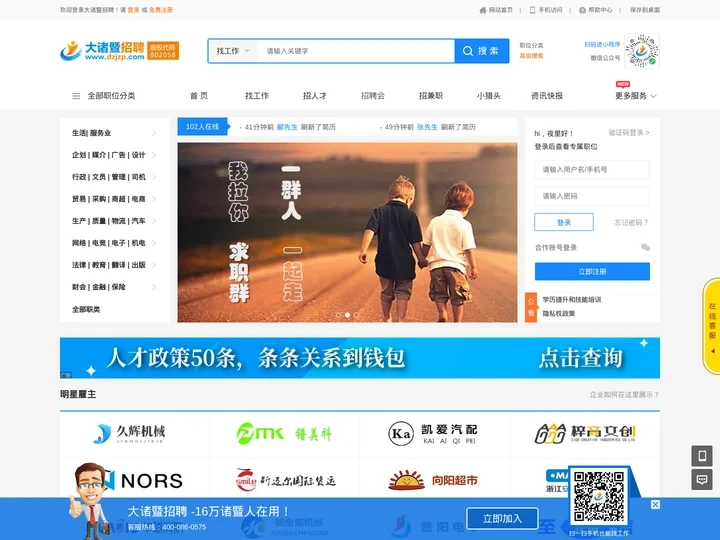Click the 登录 button in login panel
This screenshot has width=720, height=540.
[x=564, y=222]
